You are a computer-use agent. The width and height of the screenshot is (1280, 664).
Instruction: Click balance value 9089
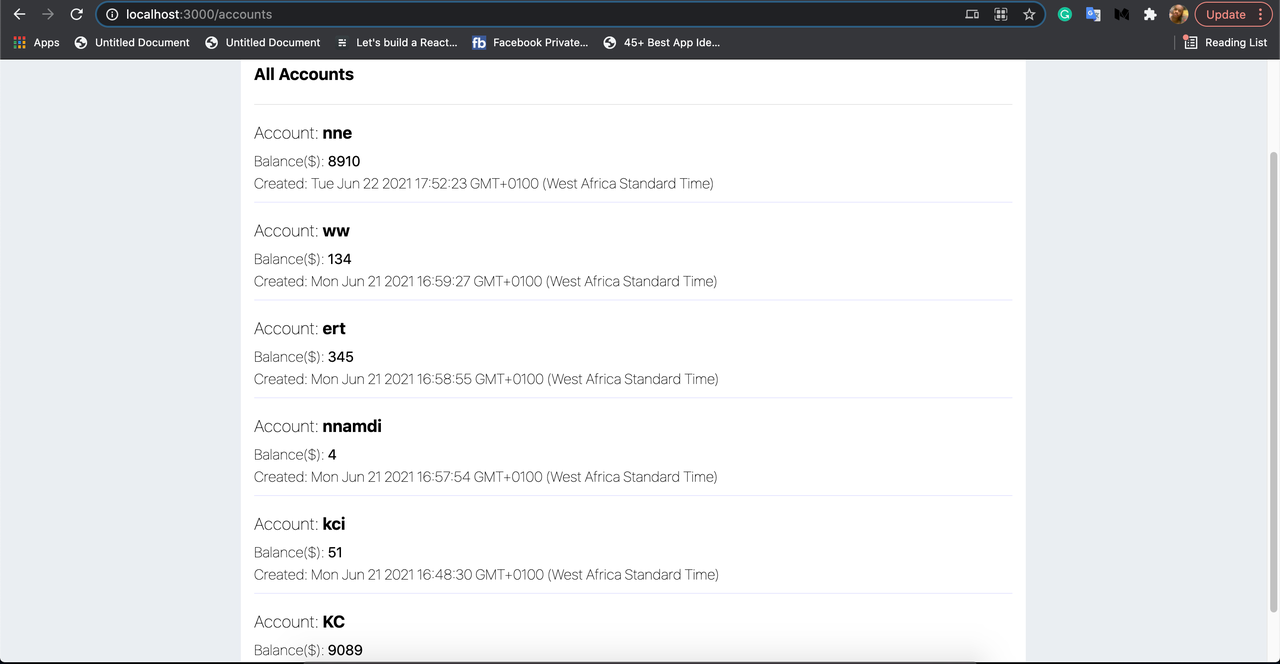pyautogui.click(x=345, y=650)
